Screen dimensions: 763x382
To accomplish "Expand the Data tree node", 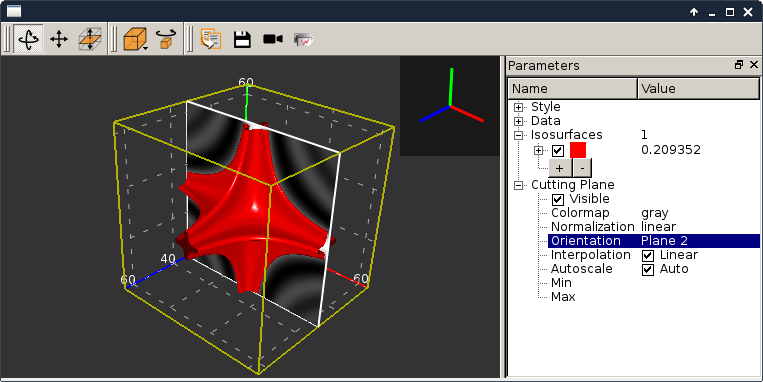I will [x=519, y=121].
